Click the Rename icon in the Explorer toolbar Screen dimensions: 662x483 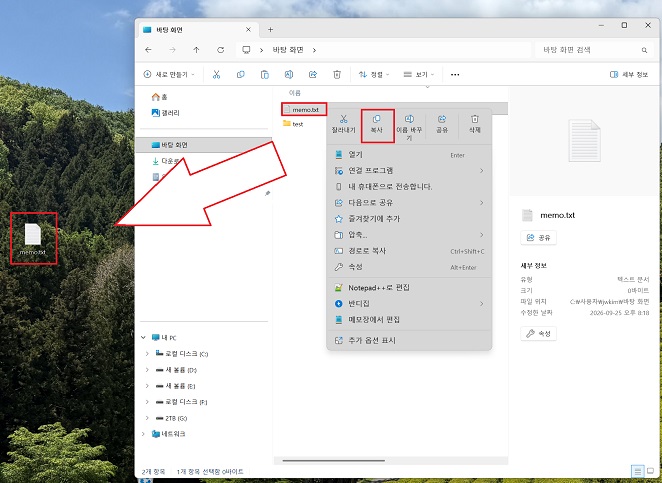[x=289, y=75]
